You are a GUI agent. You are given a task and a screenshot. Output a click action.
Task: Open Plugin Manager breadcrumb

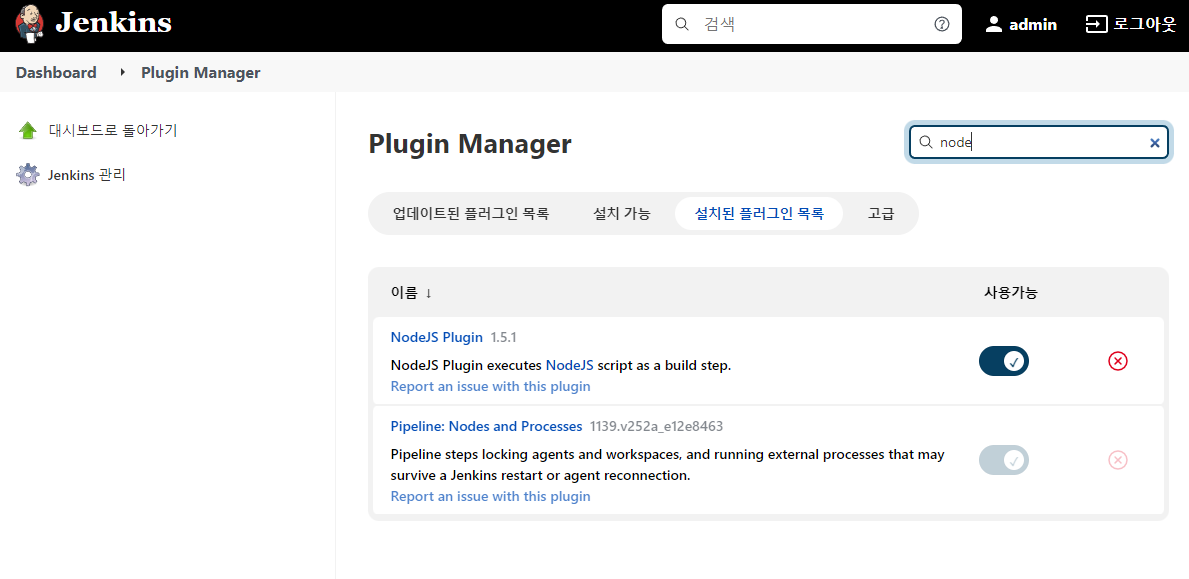pos(201,73)
